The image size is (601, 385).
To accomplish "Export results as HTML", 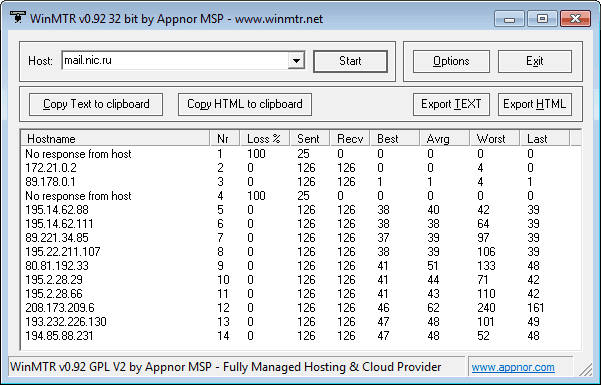I will [535, 104].
